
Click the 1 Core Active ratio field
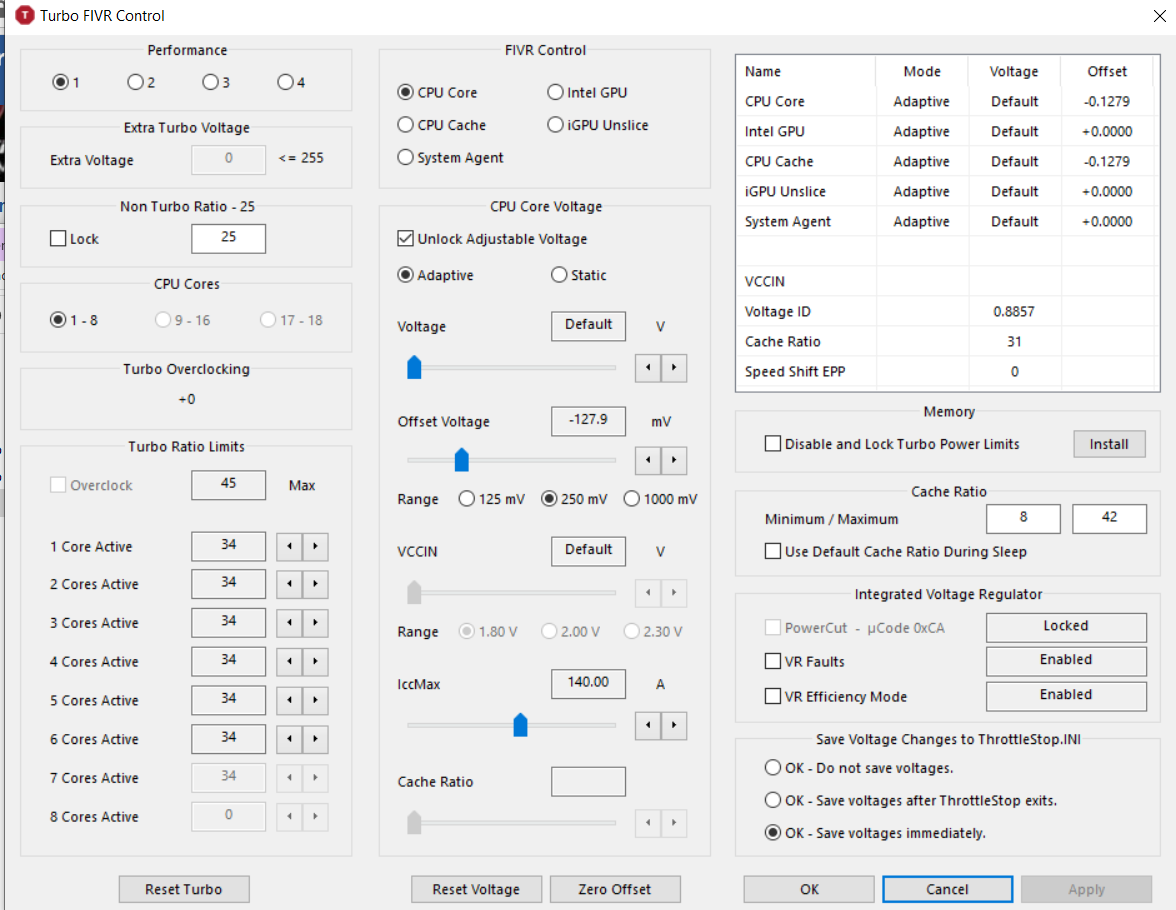click(229, 546)
